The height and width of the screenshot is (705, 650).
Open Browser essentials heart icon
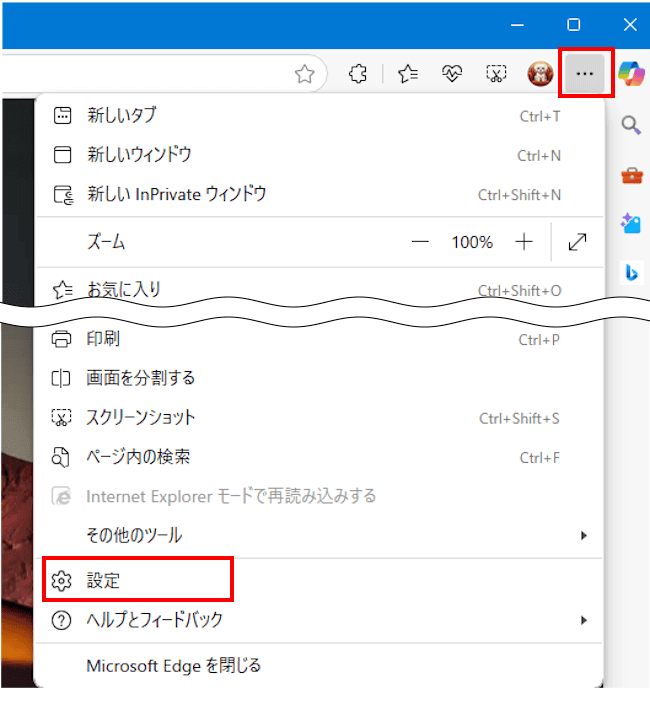coord(452,74)
